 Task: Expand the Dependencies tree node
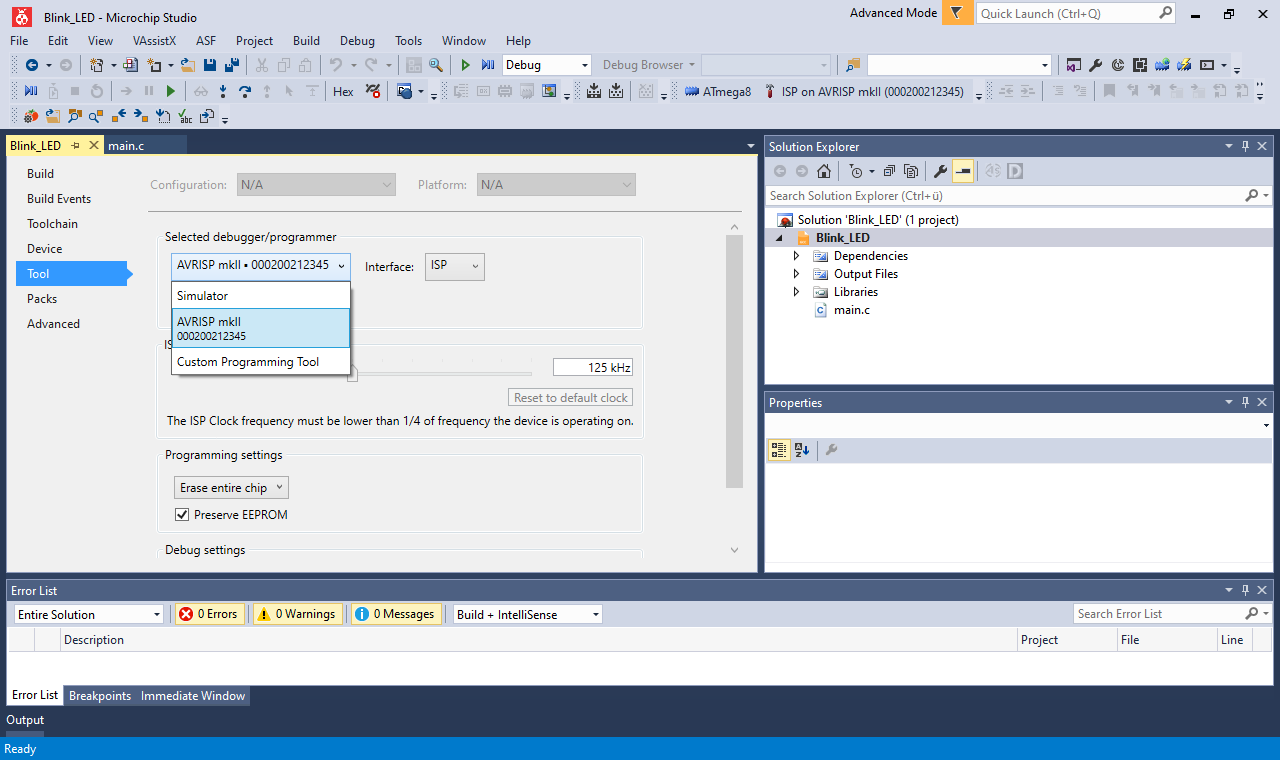(x=796, y=256)
